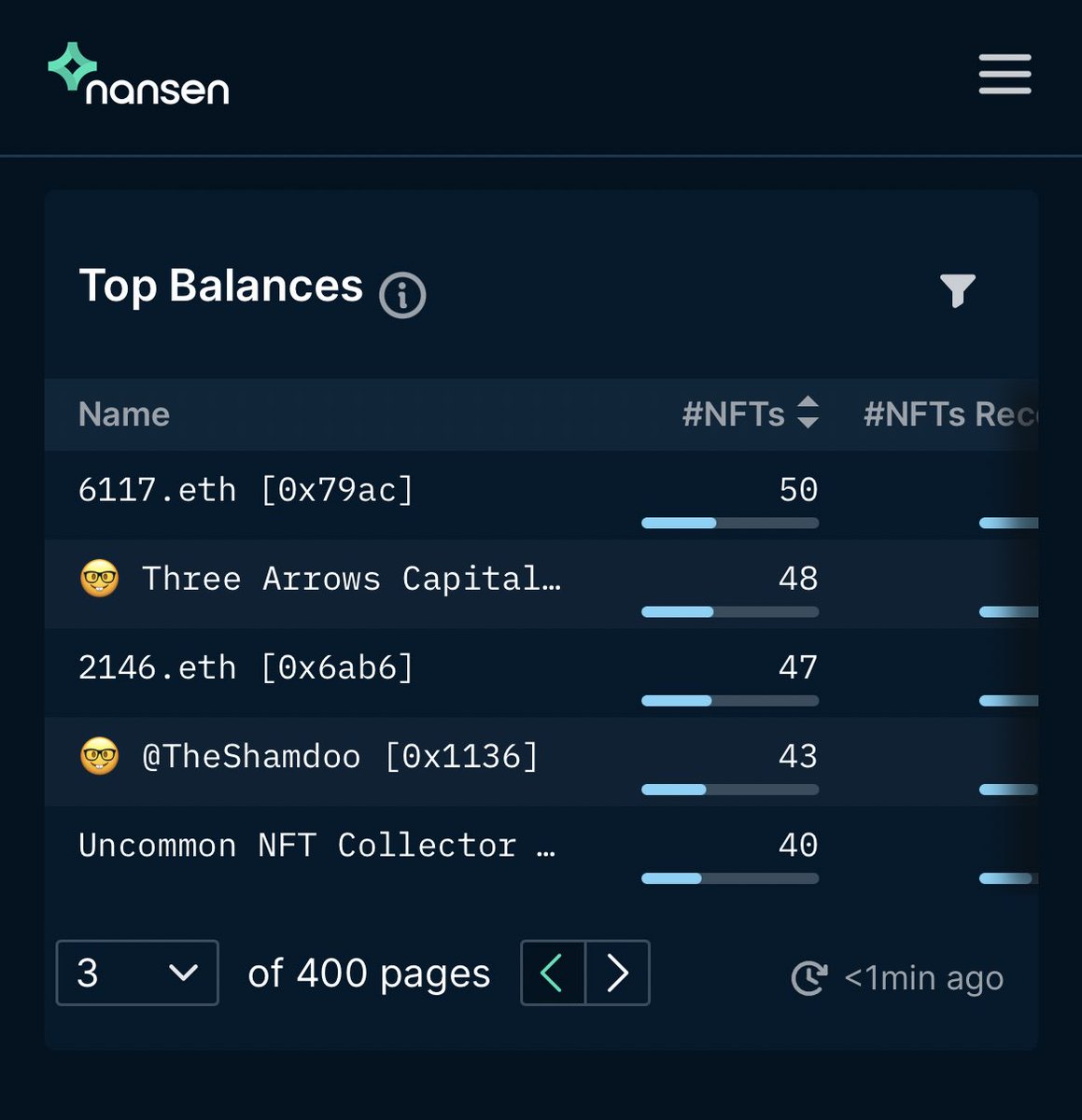This screenshot has height=1120, width=1082.
Task: Open the Top Balances filter
Action: [x=957, y=290]
